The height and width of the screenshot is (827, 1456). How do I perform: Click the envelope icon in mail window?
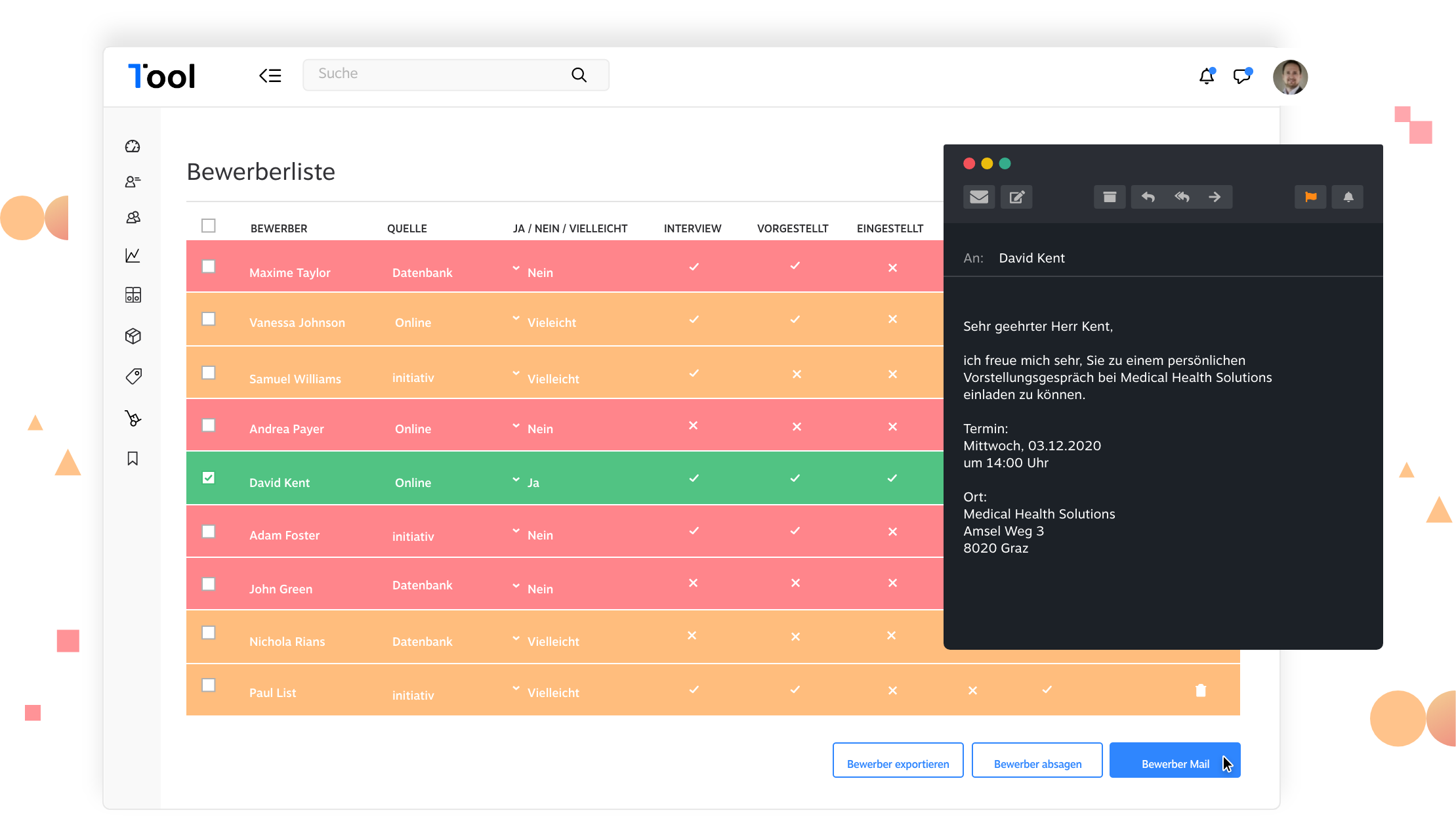coord(979,197)
